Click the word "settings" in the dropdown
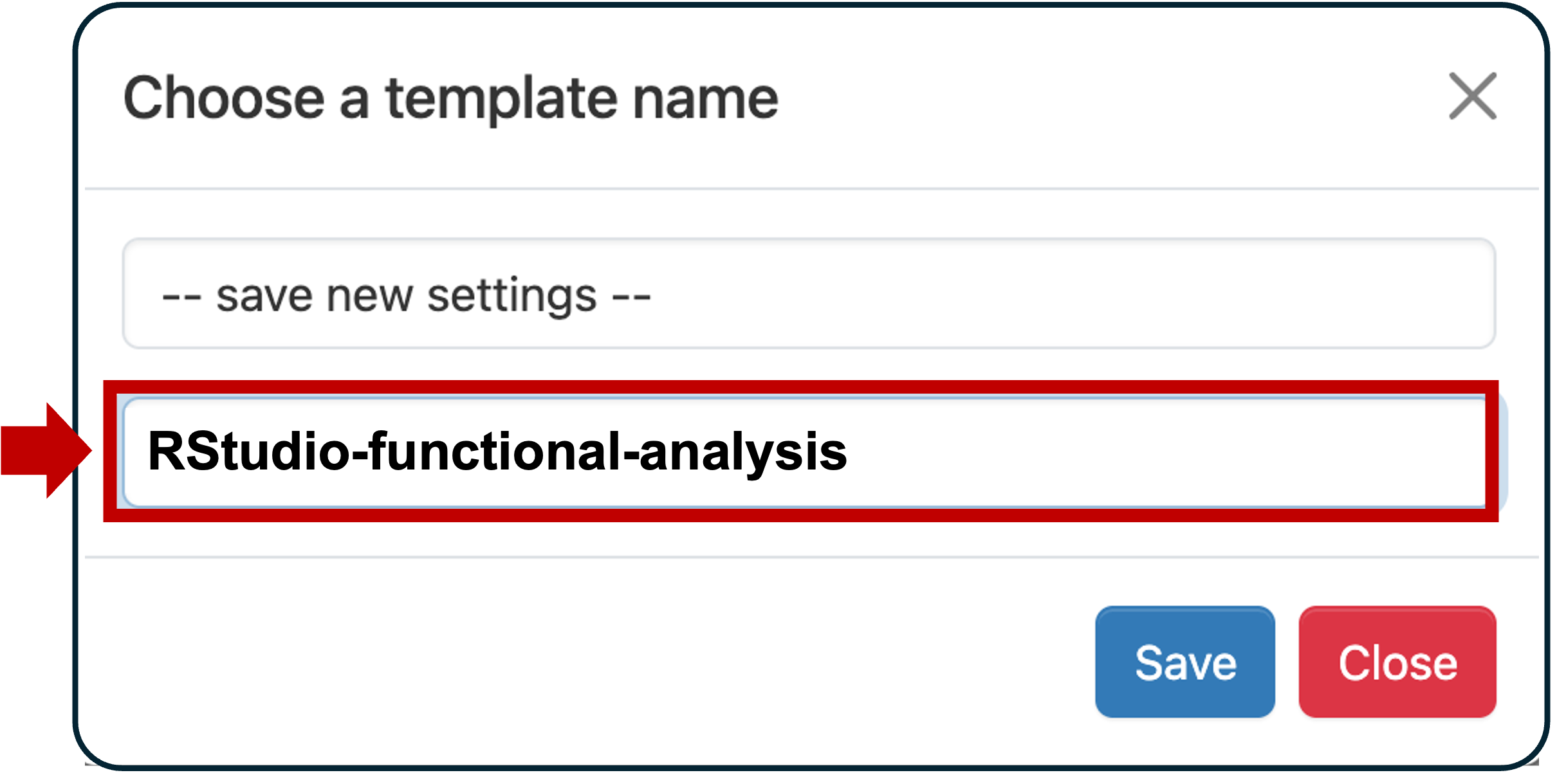Viewport: 1557px width, 784px height. [512, 296]
